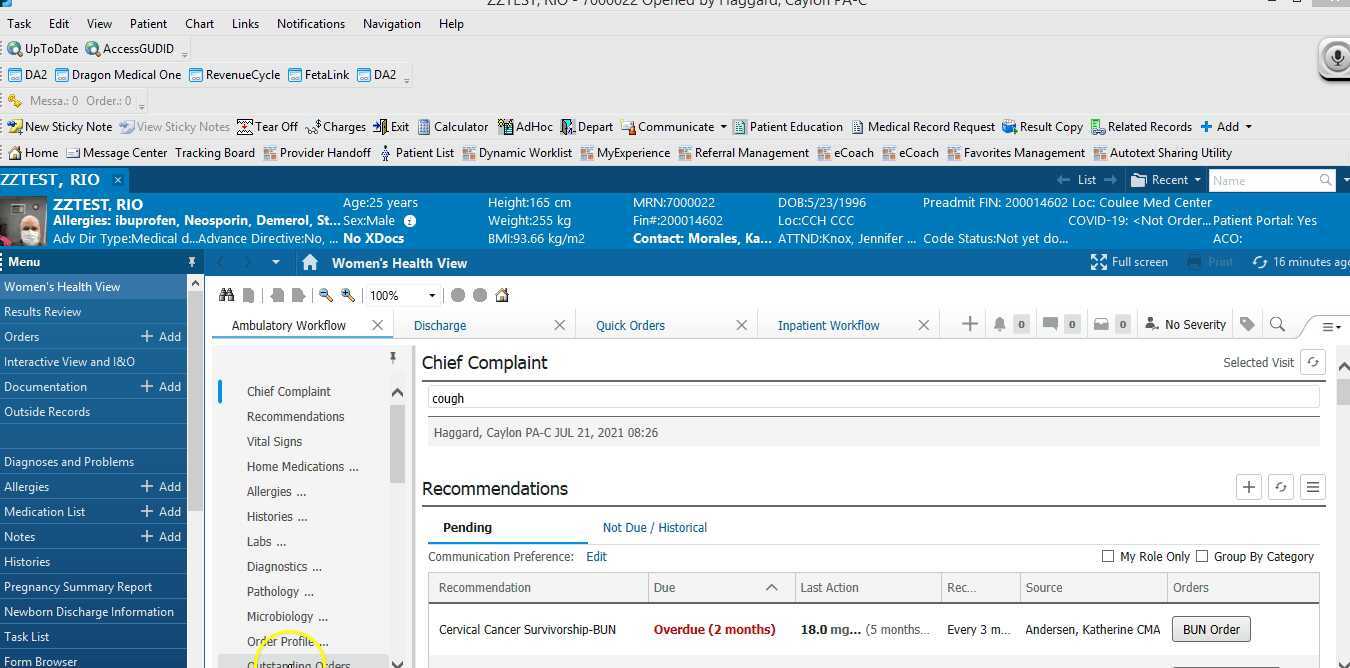
Task: Open the 100% zoom level dropdown
Action: (431, 295)
